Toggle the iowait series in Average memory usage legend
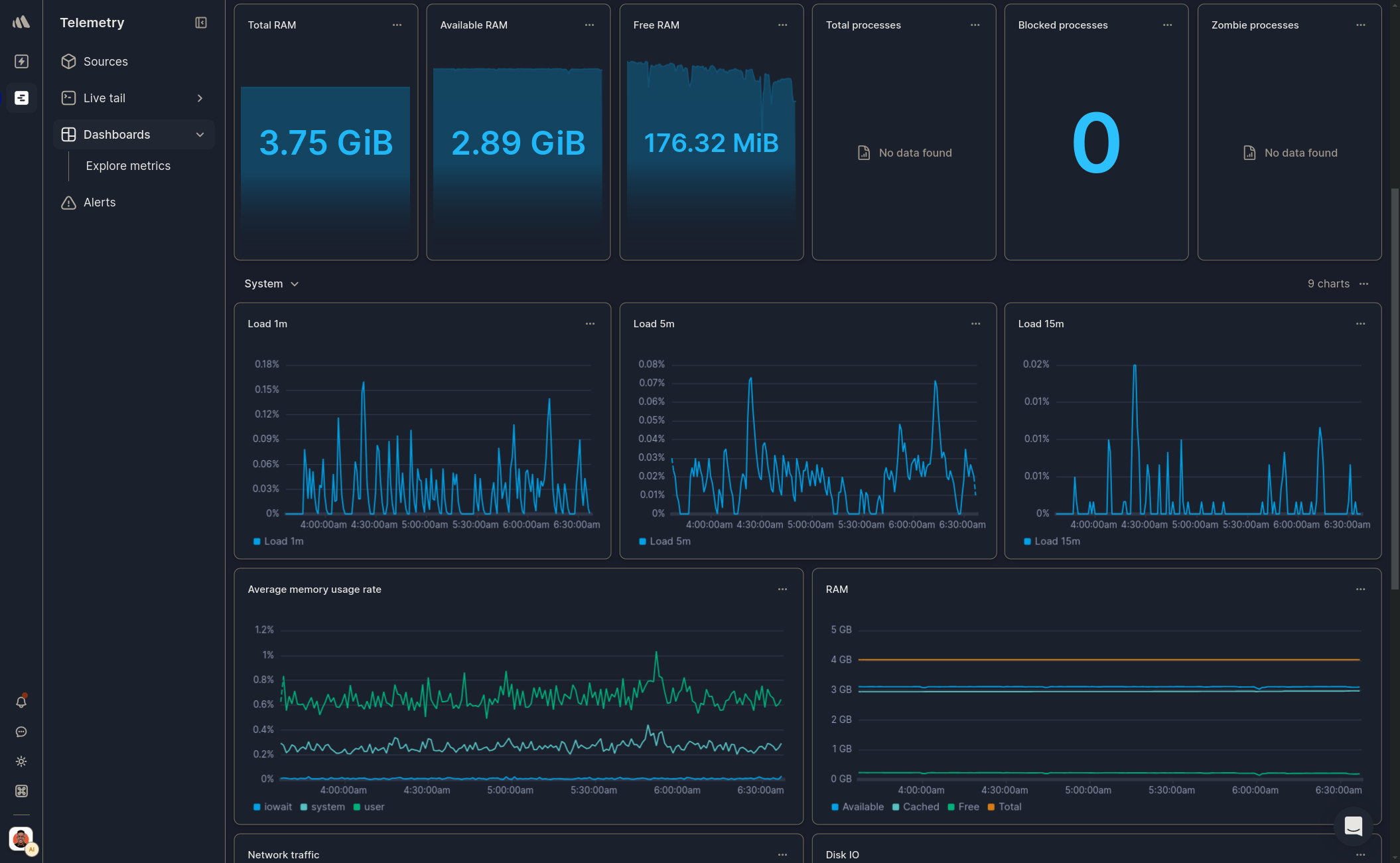Viewport: 1400px width, 863px height. tap(278, 807)
